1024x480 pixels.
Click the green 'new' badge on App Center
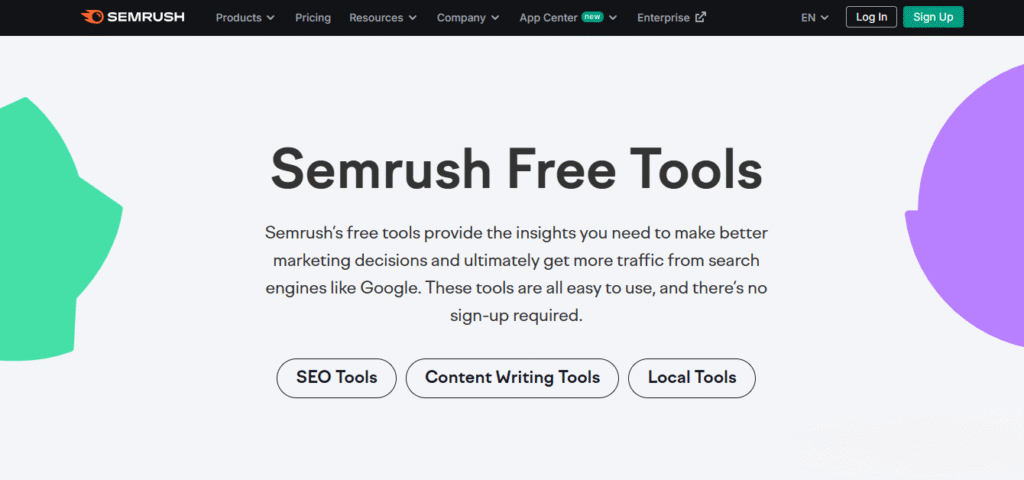coord(592,17)
